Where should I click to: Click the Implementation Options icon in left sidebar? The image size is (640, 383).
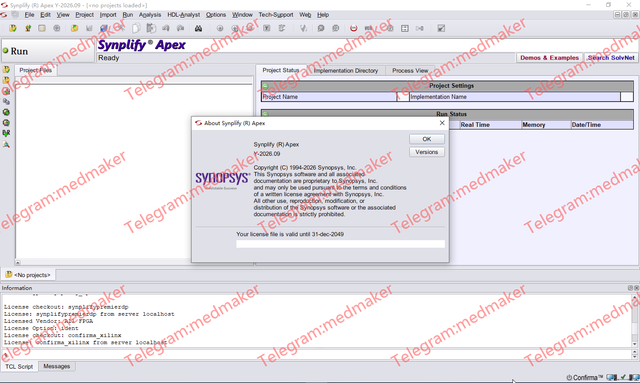coord(6,122)
